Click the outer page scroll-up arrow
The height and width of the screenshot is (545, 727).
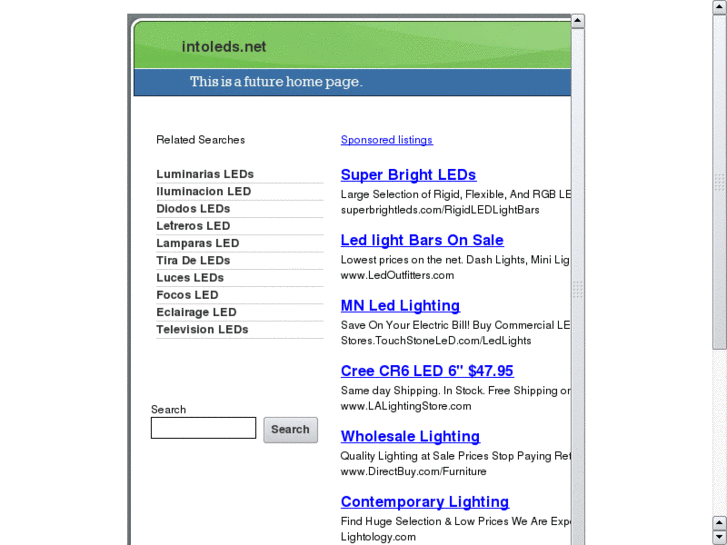pyautogui.click(x=720, y=7)
